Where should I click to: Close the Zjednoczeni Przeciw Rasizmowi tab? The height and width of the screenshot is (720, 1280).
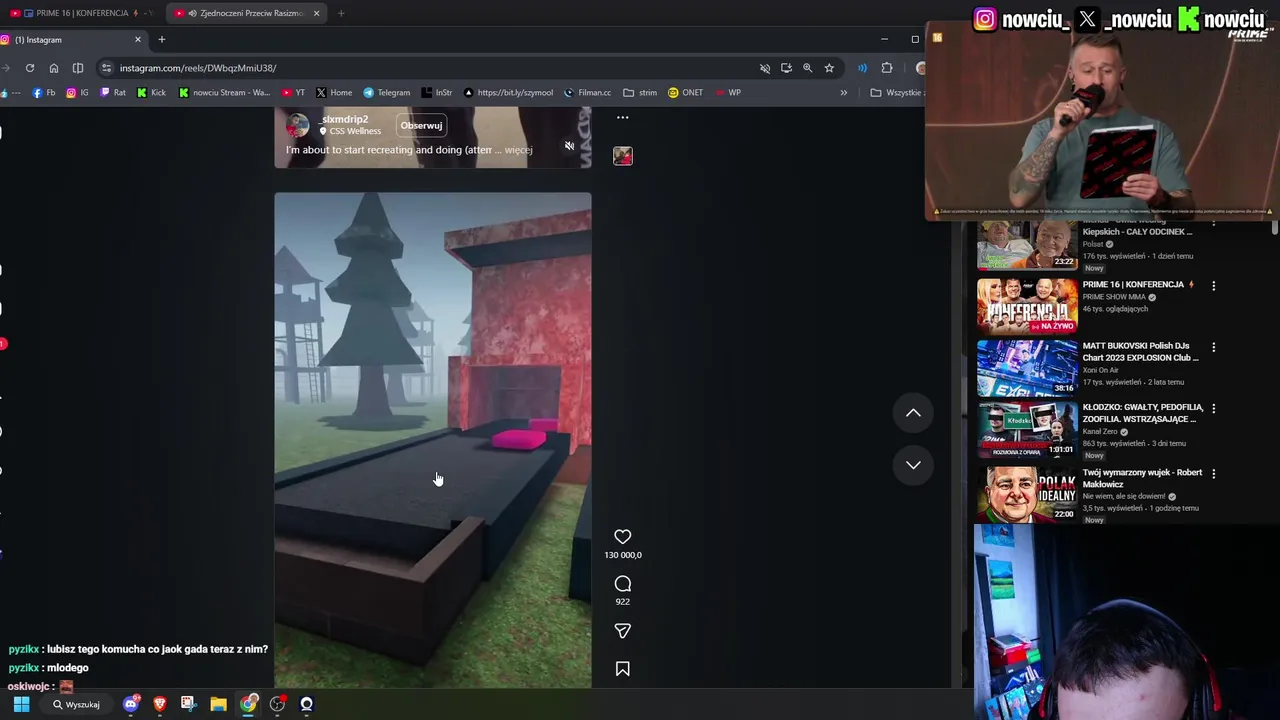pos(317,13)
